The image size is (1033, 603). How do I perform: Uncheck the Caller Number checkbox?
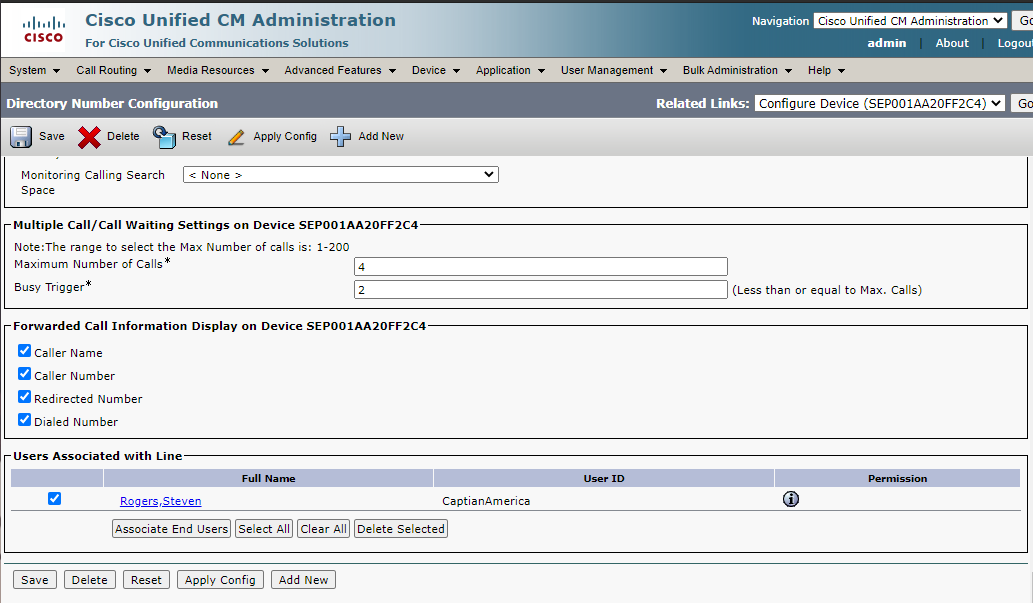24,374
